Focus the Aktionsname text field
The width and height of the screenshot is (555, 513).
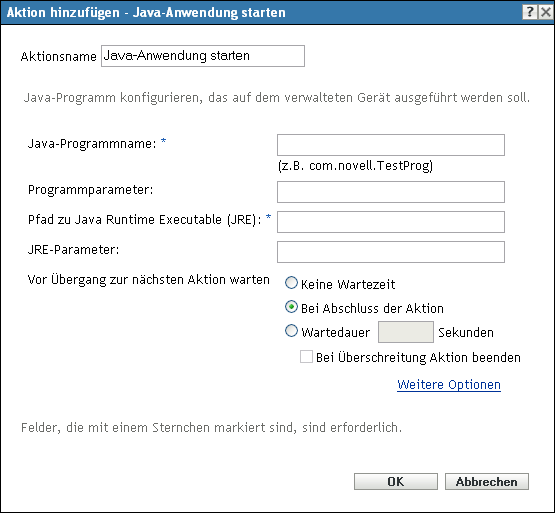click(x=203, y=56)
